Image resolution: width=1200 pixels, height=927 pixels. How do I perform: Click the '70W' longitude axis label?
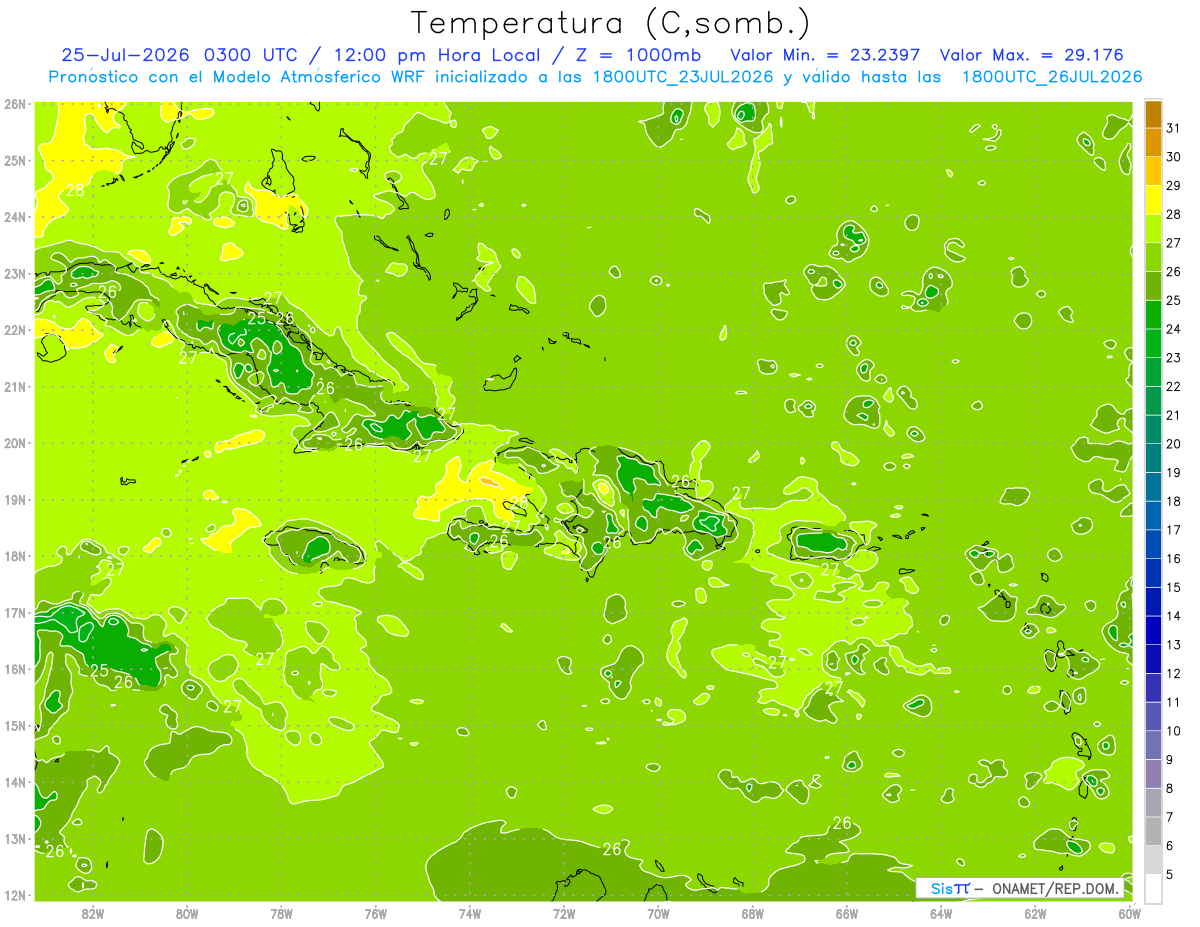tap(658, 913)
